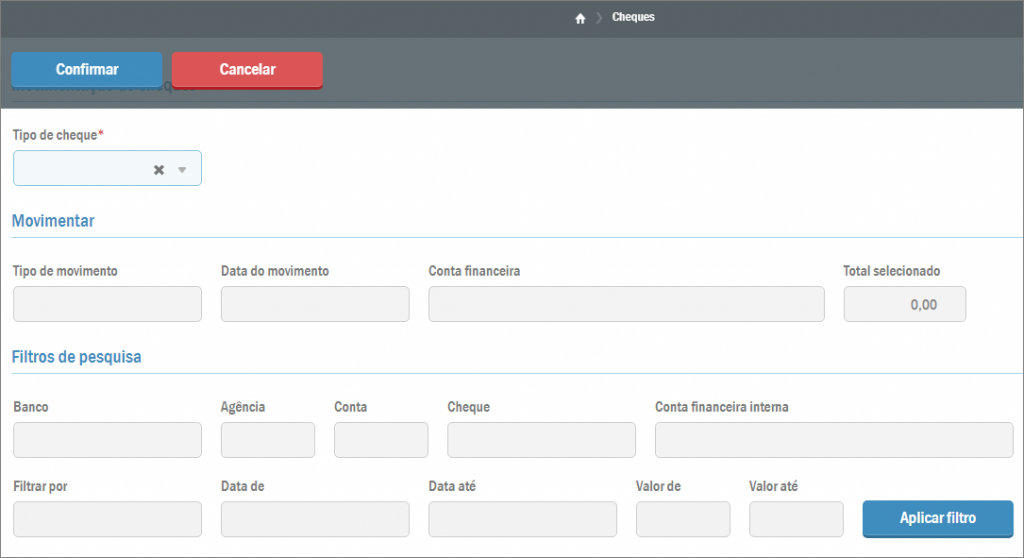
Task: Clear the Tipo de cheque selection
Action: [158, 170]
